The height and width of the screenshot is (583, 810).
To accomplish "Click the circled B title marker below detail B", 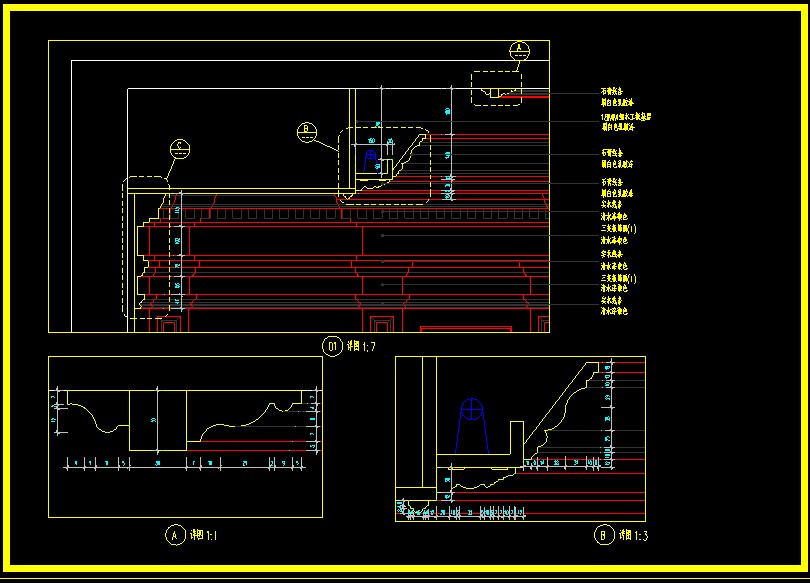I will point(604,535).
